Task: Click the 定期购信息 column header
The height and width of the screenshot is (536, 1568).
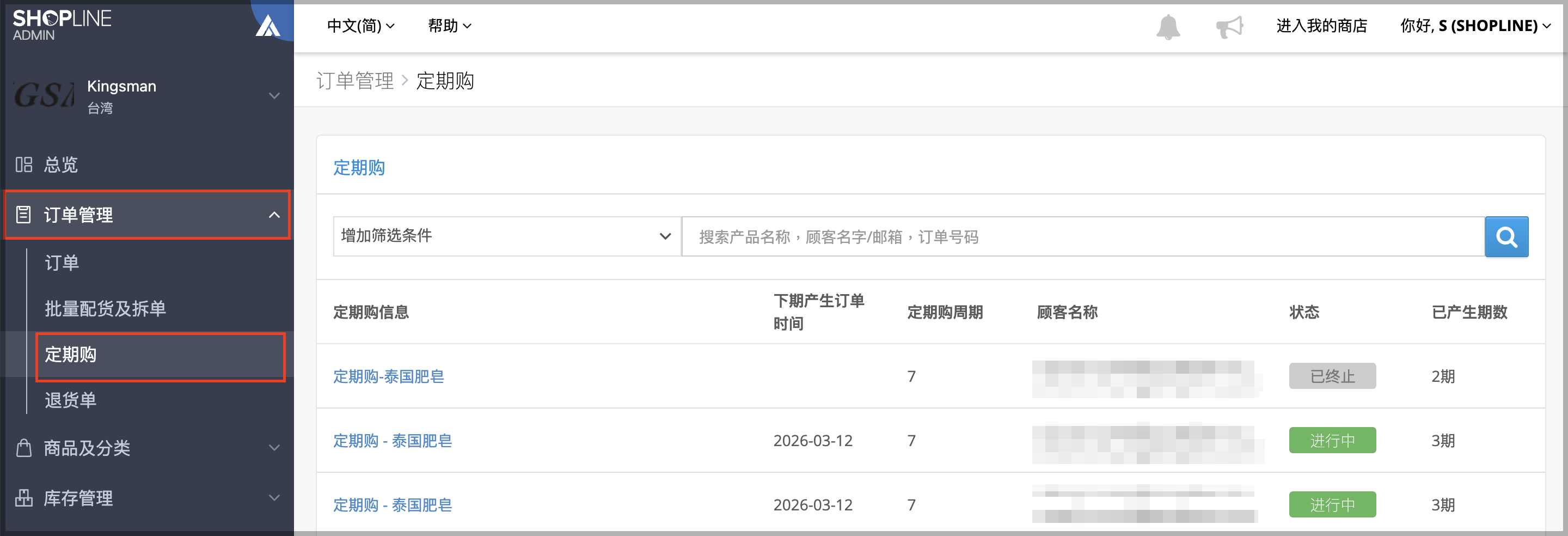Action: click(x=371, y=313)
